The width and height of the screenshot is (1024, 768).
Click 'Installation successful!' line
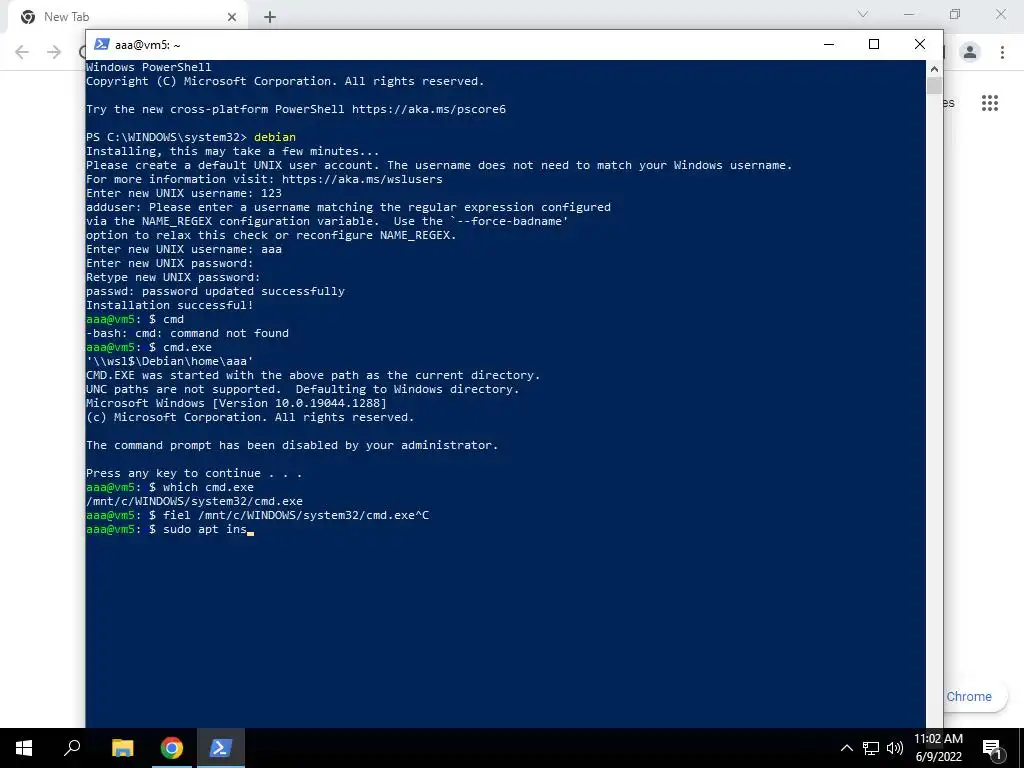(169, 305)
